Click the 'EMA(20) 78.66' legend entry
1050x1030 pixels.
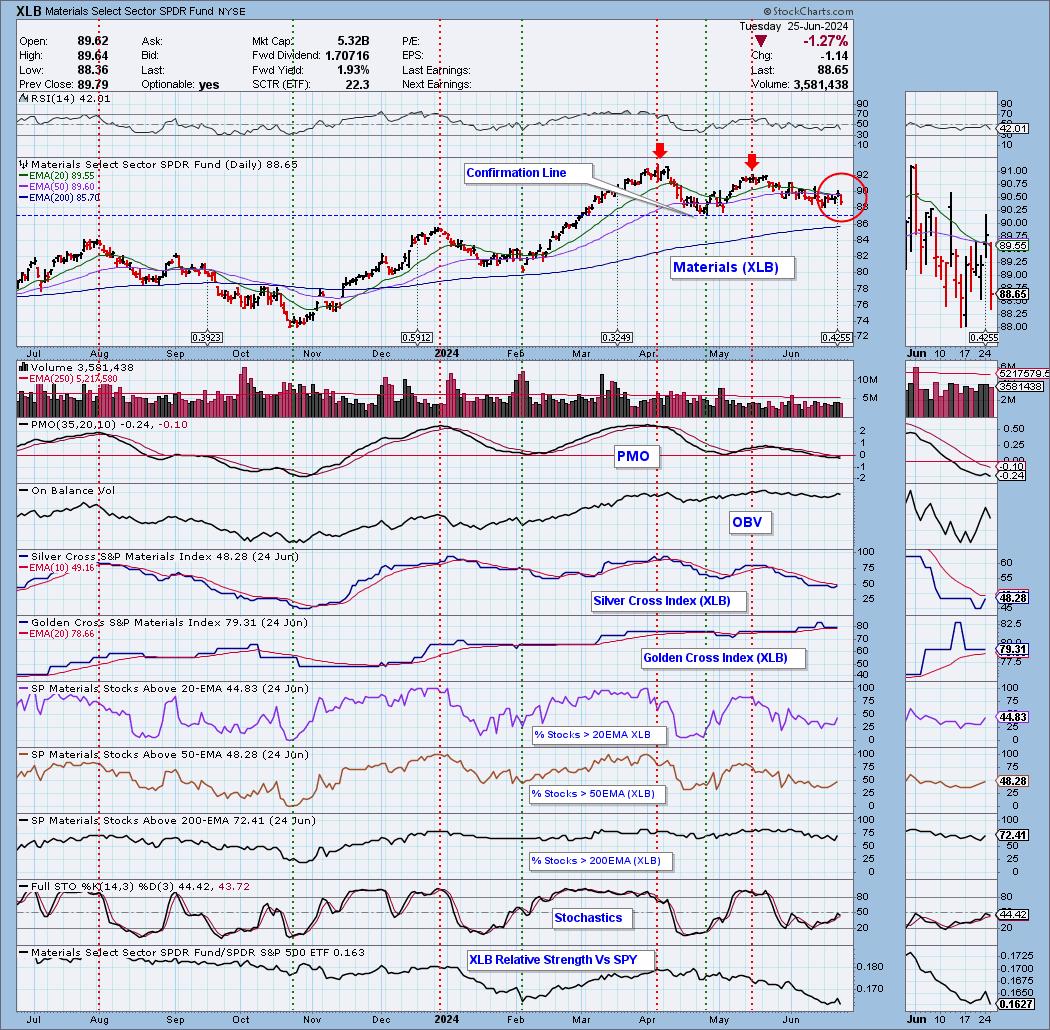[57, 634]
